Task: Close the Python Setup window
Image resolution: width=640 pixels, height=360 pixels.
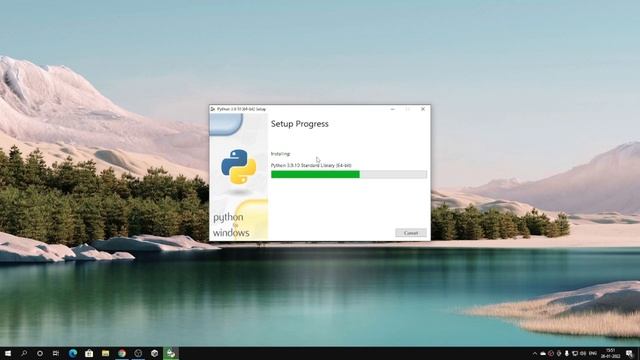Action: click(x=423, y=109)
